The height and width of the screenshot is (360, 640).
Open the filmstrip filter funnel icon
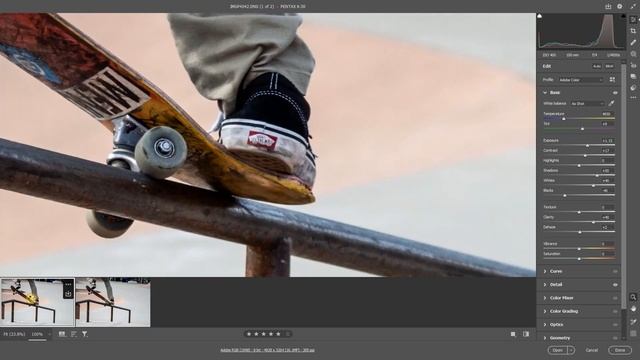click(84, 334)
